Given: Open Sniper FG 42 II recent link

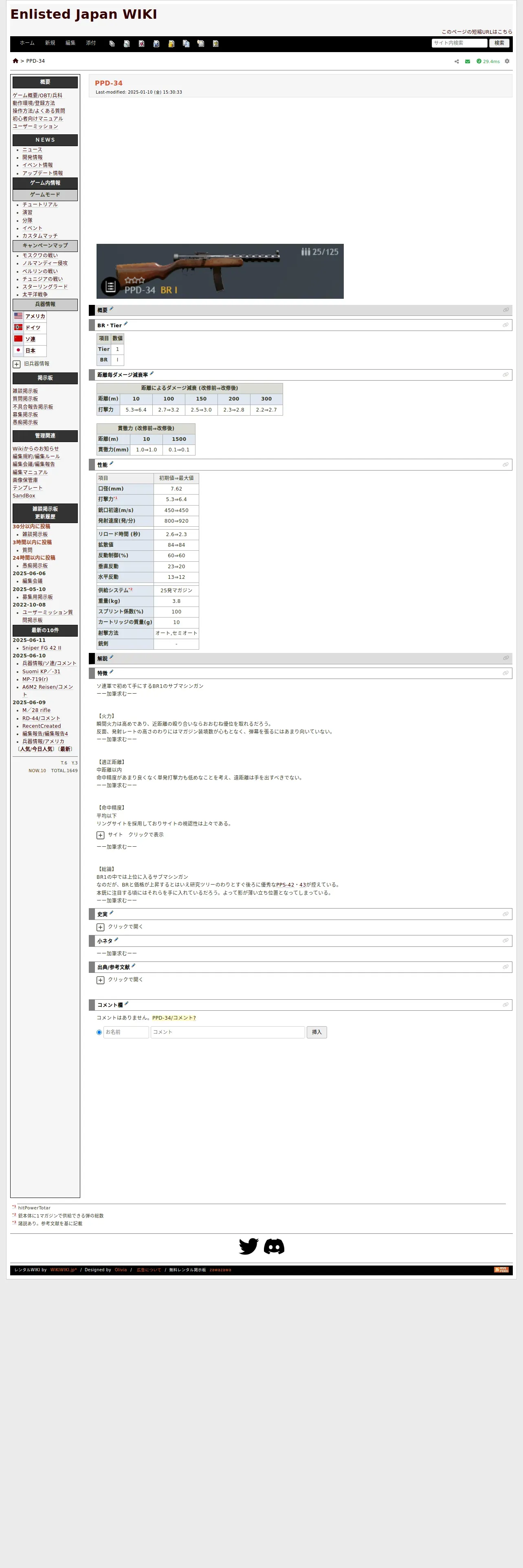Looking at the screenshot, I should (x=42, y=648).
